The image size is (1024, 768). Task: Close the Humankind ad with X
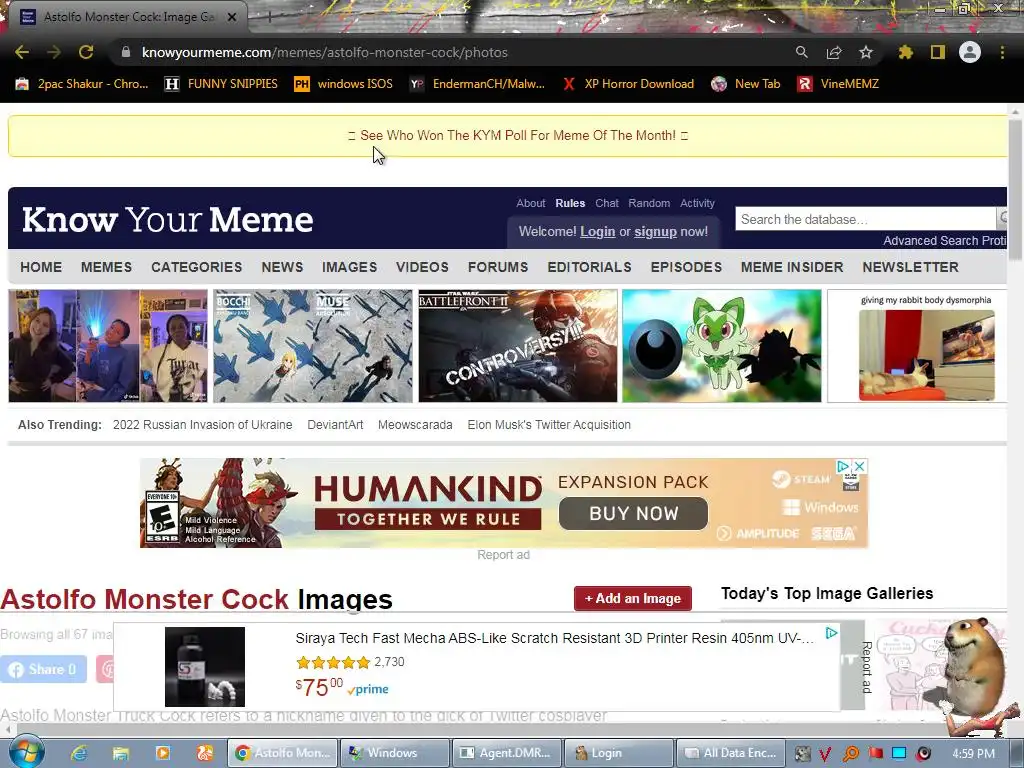(x=859, y=466)
